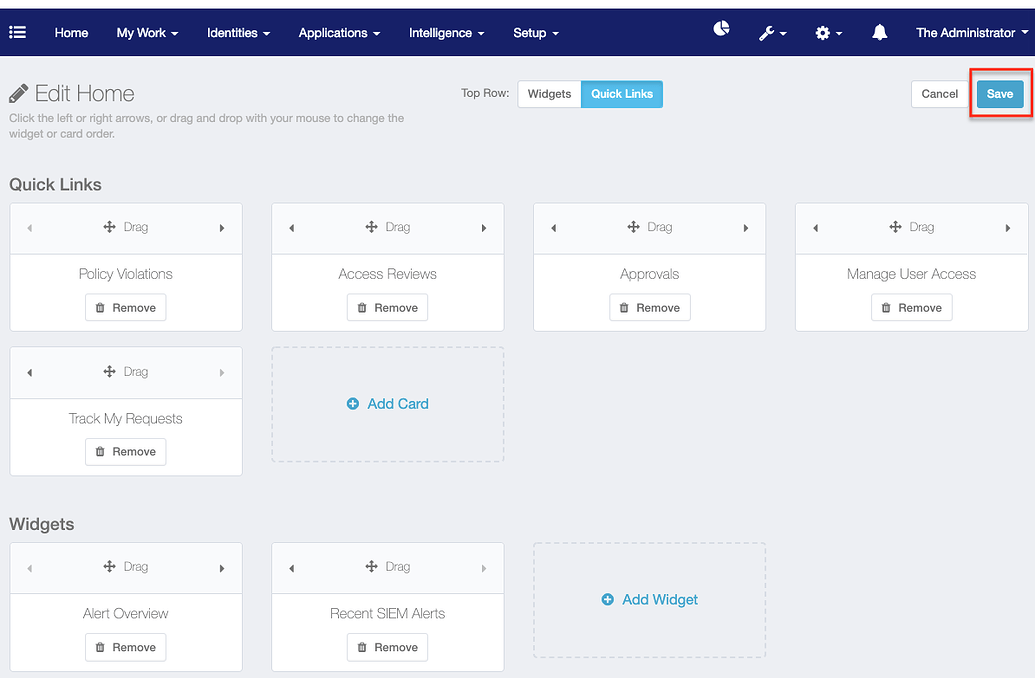Select the Quick Links toggle option

[621, 93]
